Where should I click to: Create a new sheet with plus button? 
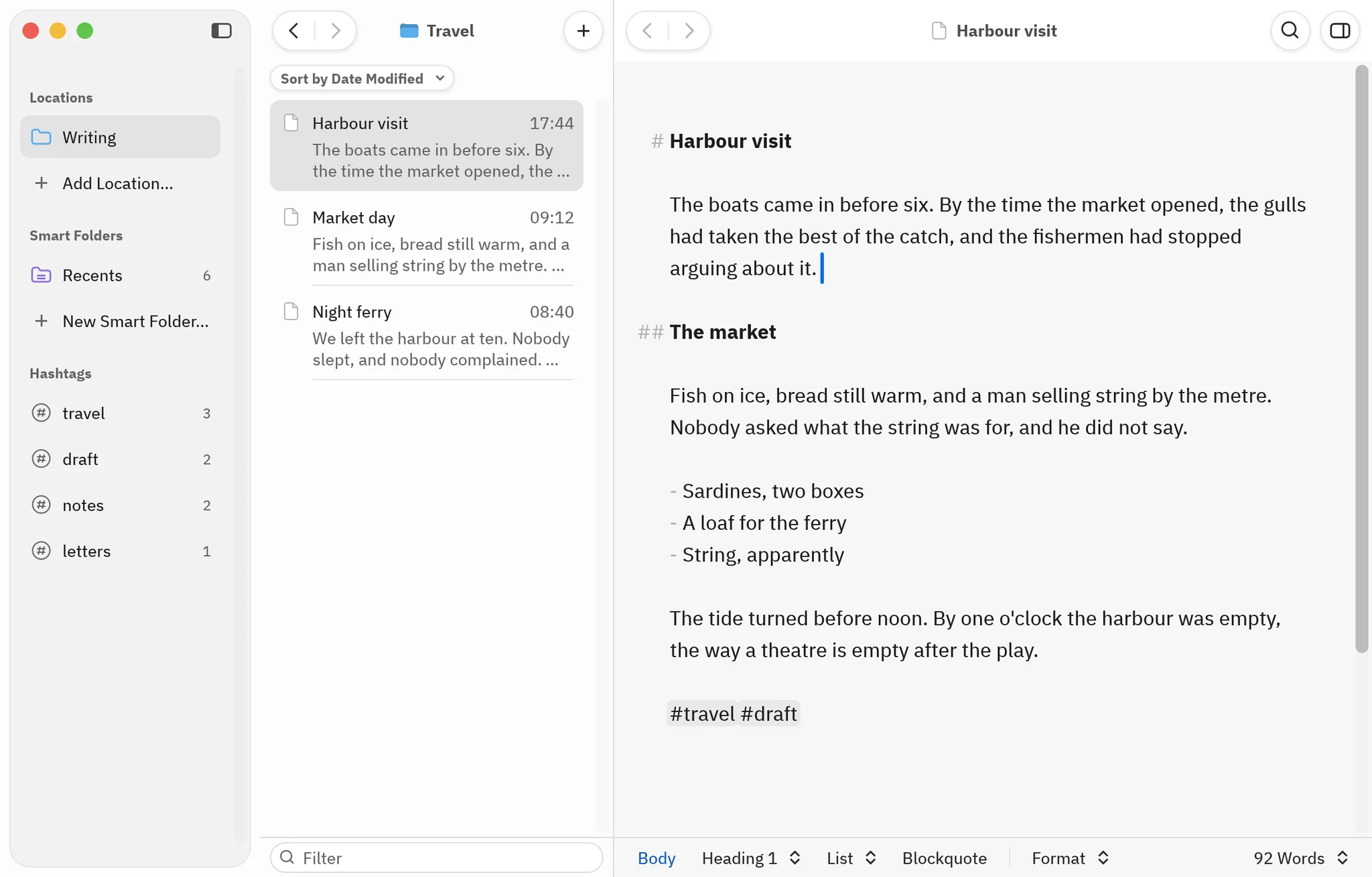coord(584,31)
